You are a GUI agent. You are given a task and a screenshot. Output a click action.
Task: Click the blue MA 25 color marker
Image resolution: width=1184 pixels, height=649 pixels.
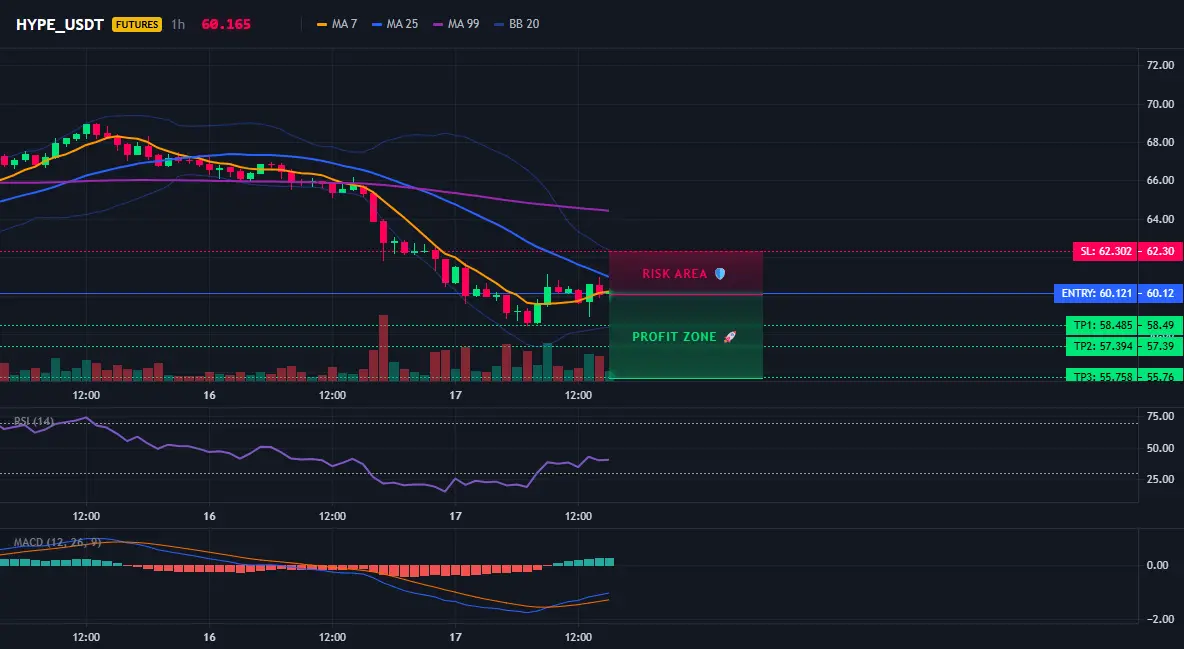click(x=377, y=24)
